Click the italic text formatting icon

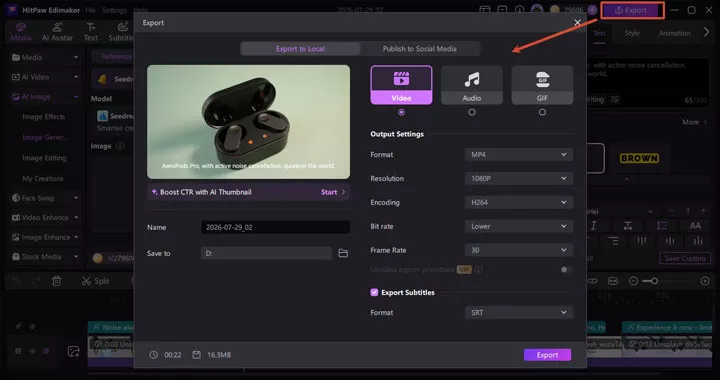click(x=593, y=225)
